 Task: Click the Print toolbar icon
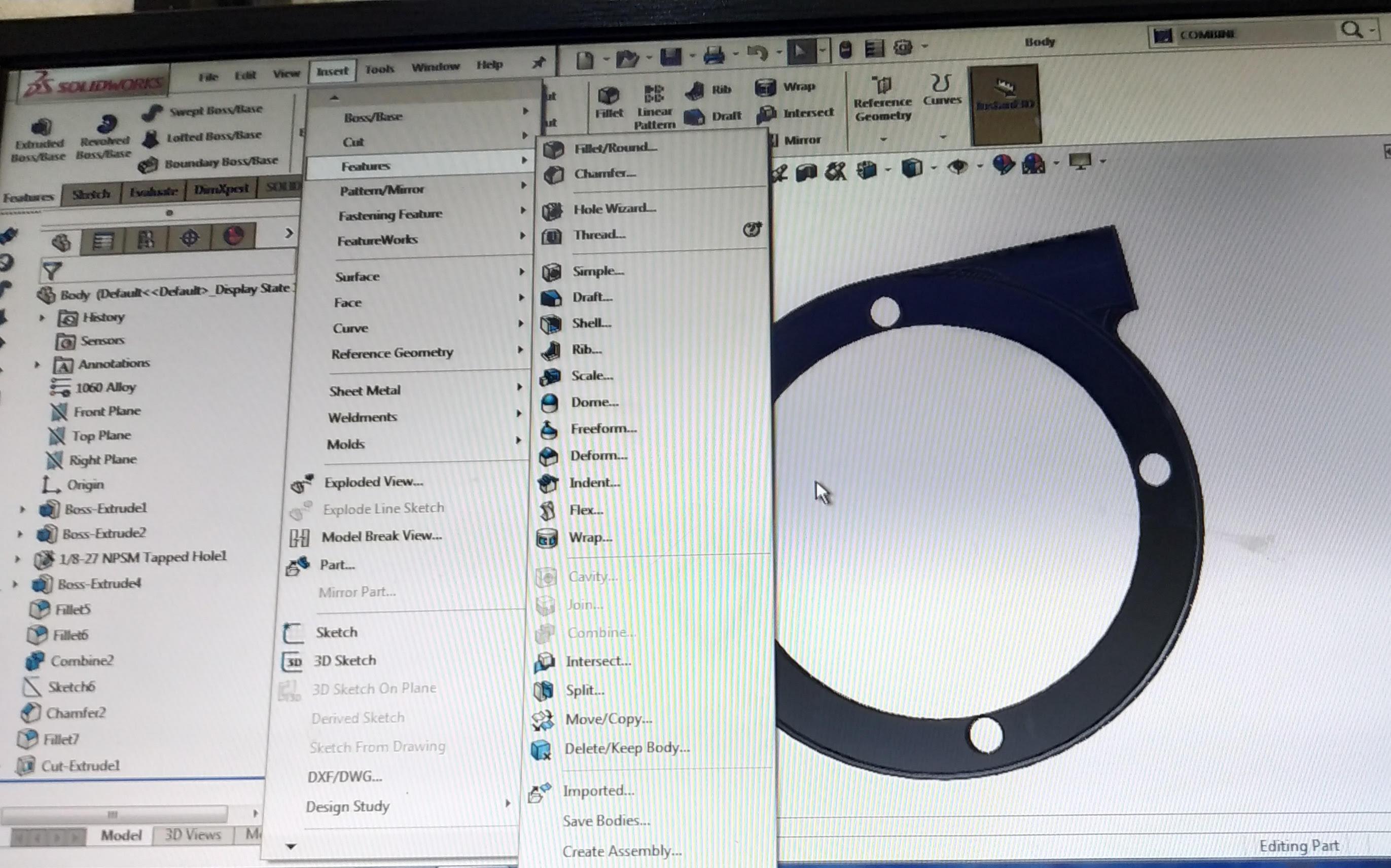coord(714,56)
